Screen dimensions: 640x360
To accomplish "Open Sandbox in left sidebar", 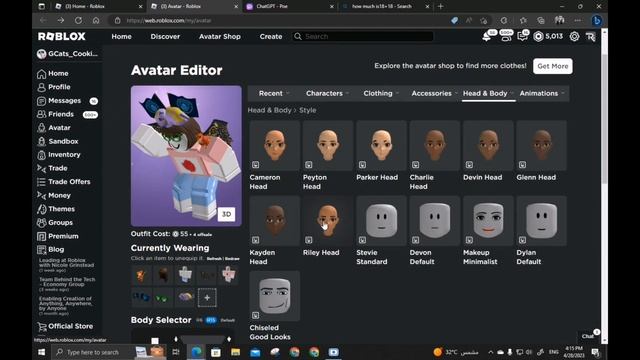I will pyautogui.click(x=58, y=141).
